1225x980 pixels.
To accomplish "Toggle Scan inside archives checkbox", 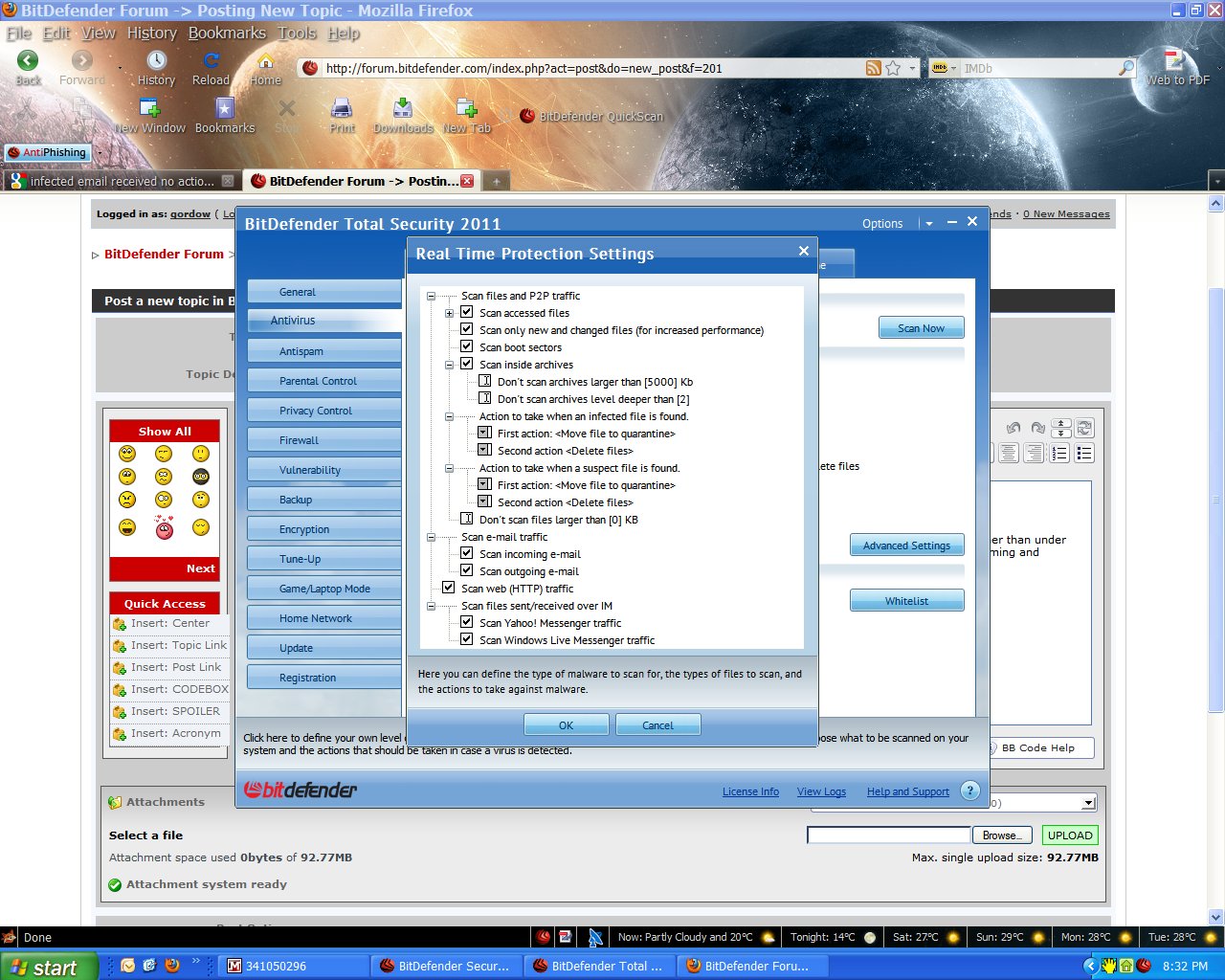I will tap(467, 364).
